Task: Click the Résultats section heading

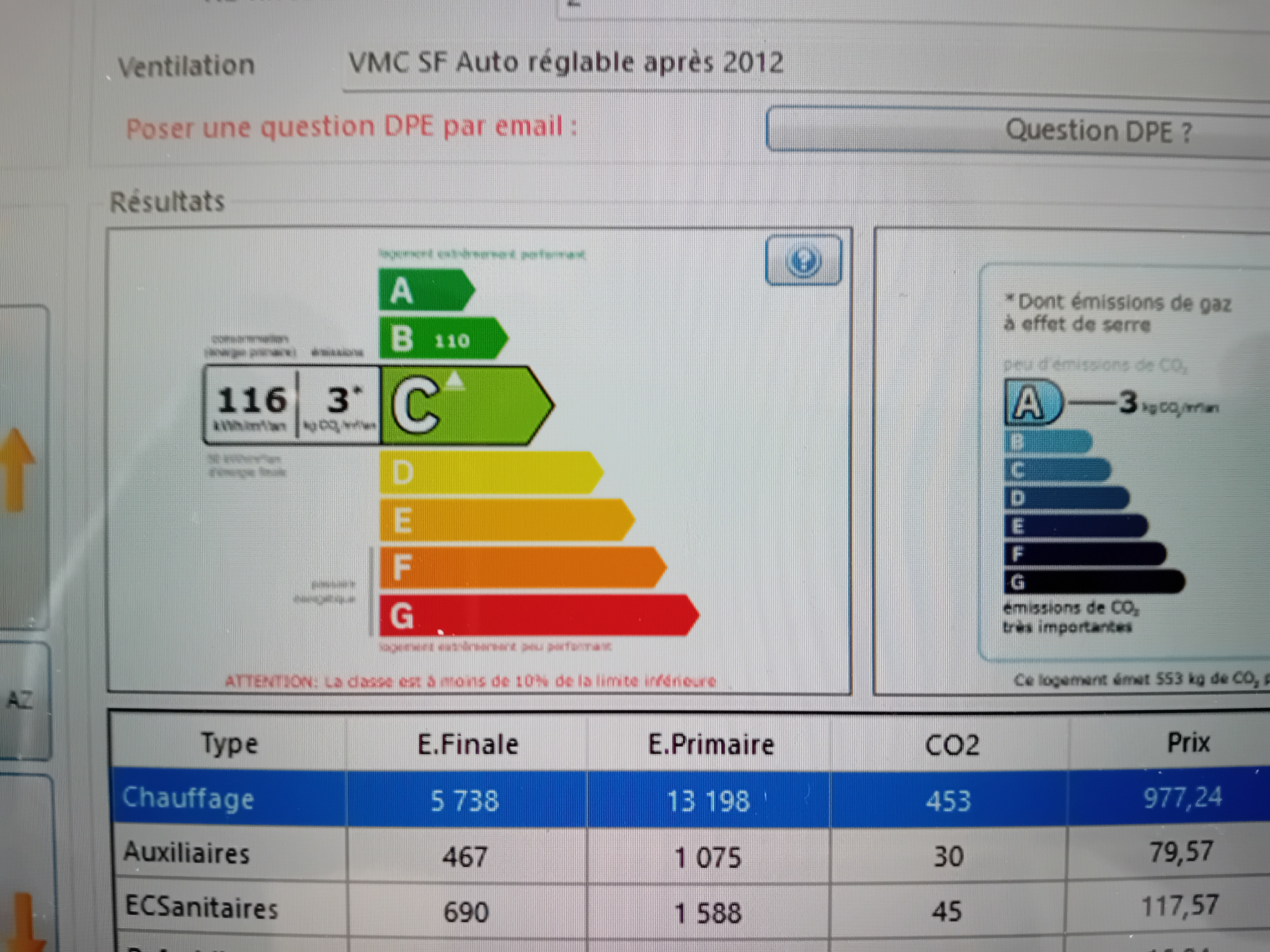Action: (167, 201)
